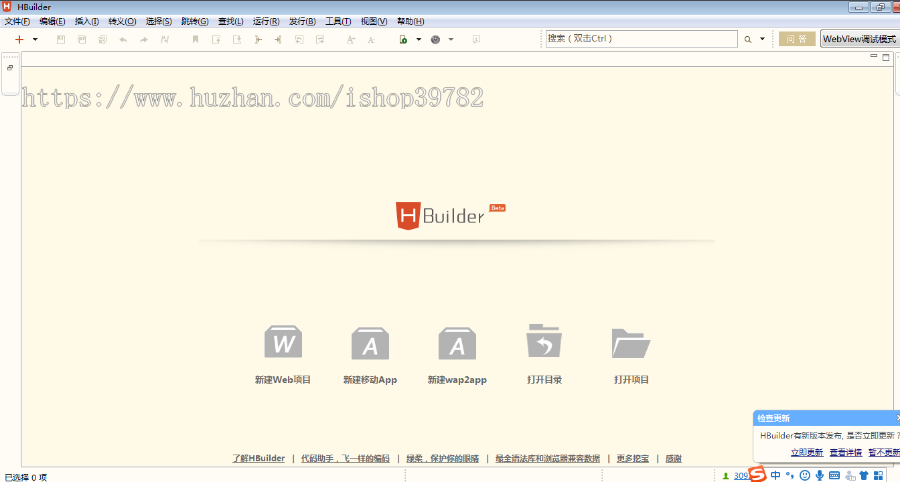900x482 pixels.
Task: Click the search magnifier icon
Action: click(748, 40)
